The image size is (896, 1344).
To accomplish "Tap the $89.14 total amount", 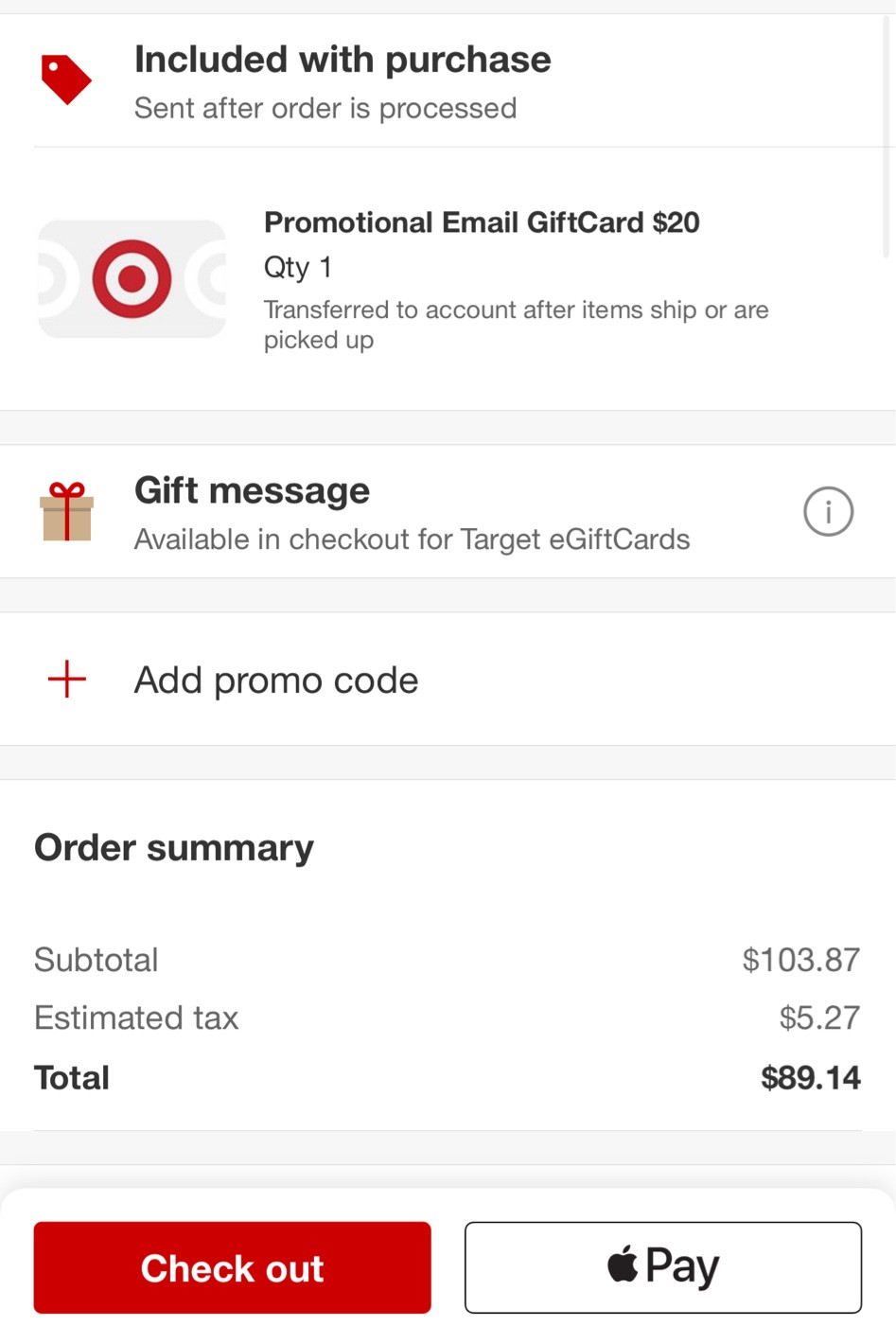I will pos(810,1078).
